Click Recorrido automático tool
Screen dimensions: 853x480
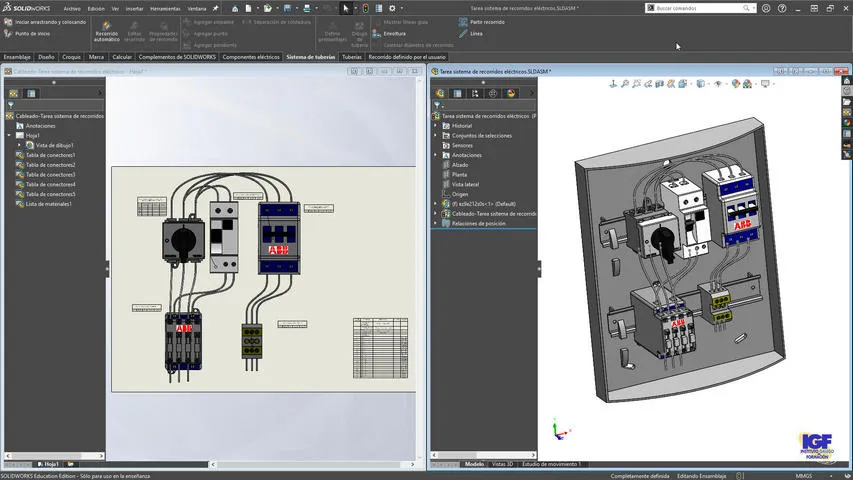point(107,32)
